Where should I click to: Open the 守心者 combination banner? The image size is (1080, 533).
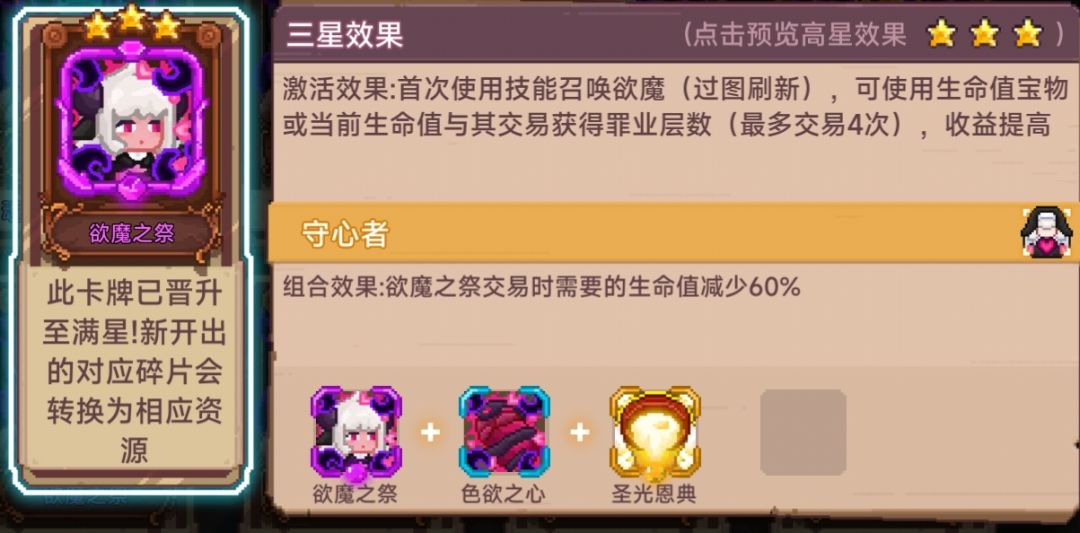[x=674, y=233]
